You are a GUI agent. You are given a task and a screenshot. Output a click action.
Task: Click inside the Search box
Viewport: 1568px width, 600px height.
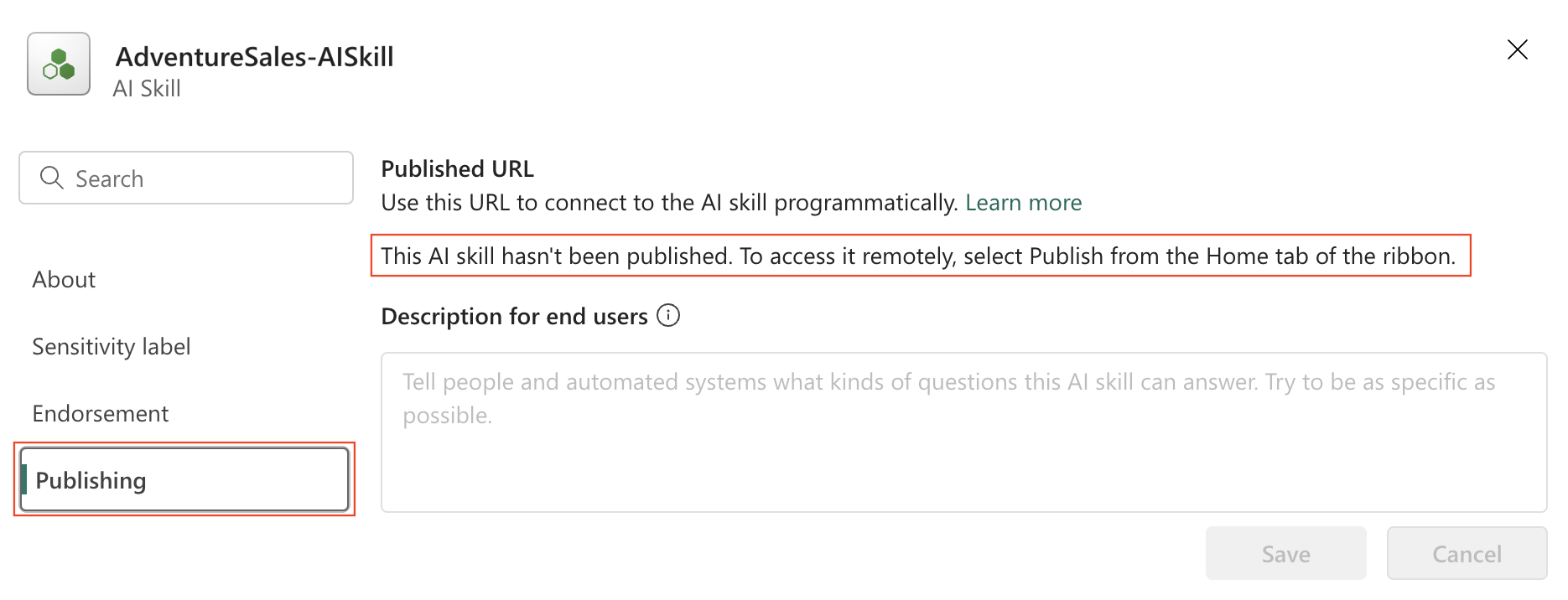(x=184, y=178)
